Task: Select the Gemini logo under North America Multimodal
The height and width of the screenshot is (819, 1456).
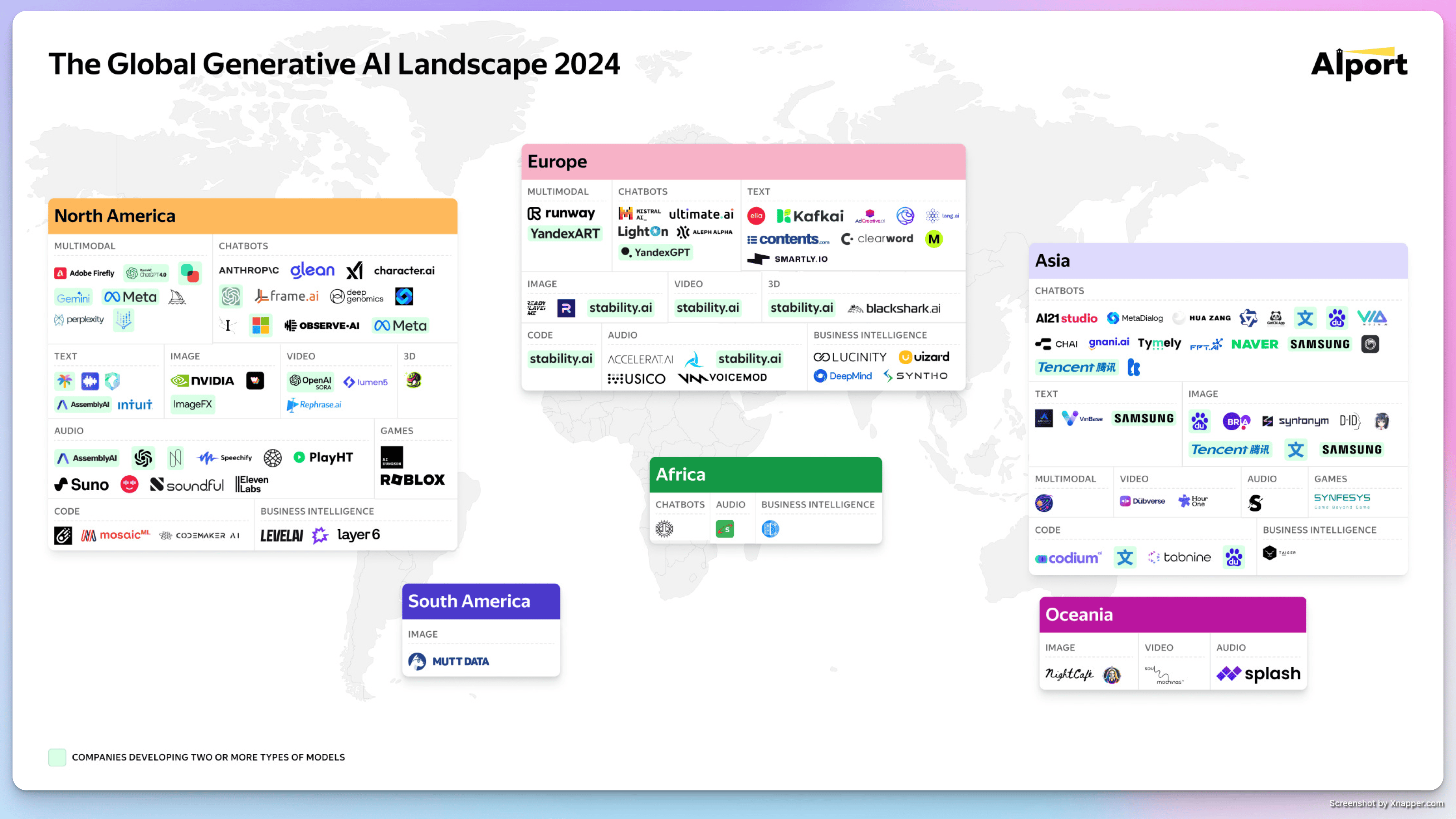Action: tap(73, 297)
